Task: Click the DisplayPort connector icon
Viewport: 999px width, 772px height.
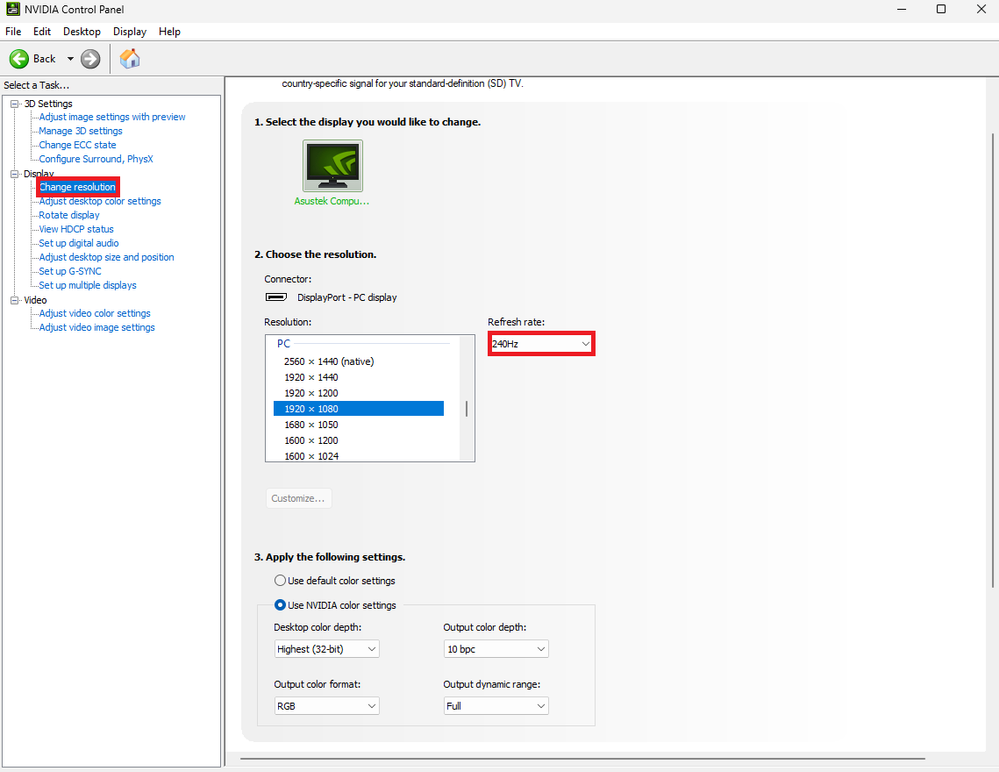Action: [x=276, y=297]
